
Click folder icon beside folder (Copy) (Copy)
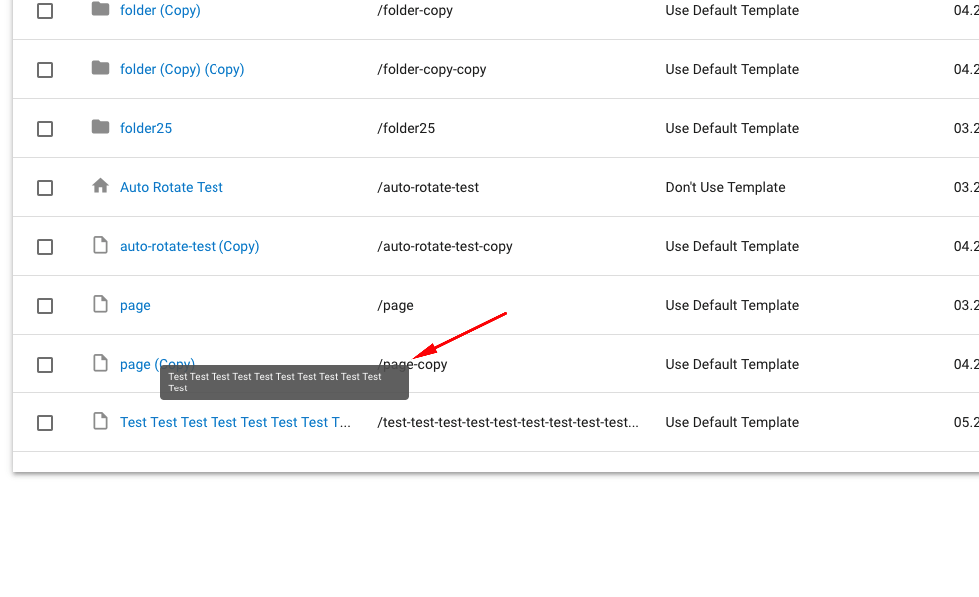pyautogui.click(x=101, y=67)
